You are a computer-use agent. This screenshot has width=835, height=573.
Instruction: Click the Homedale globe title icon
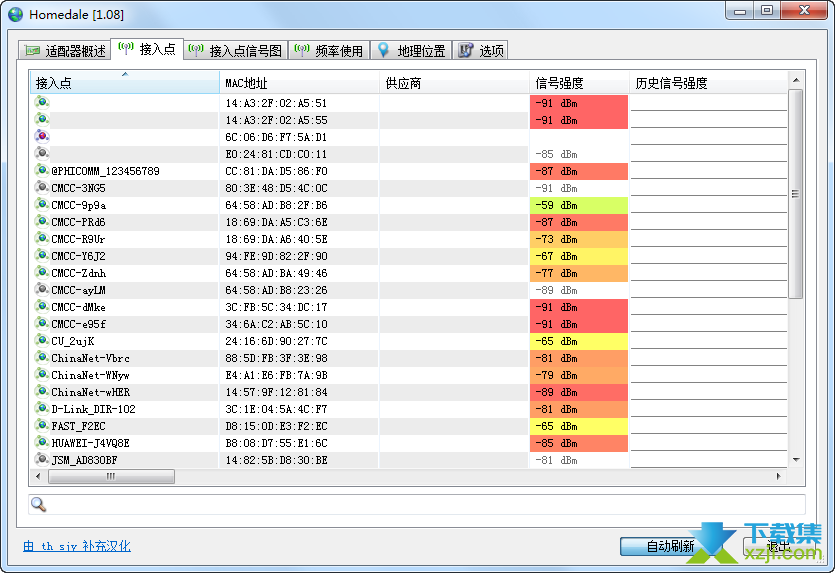point(15,14)
